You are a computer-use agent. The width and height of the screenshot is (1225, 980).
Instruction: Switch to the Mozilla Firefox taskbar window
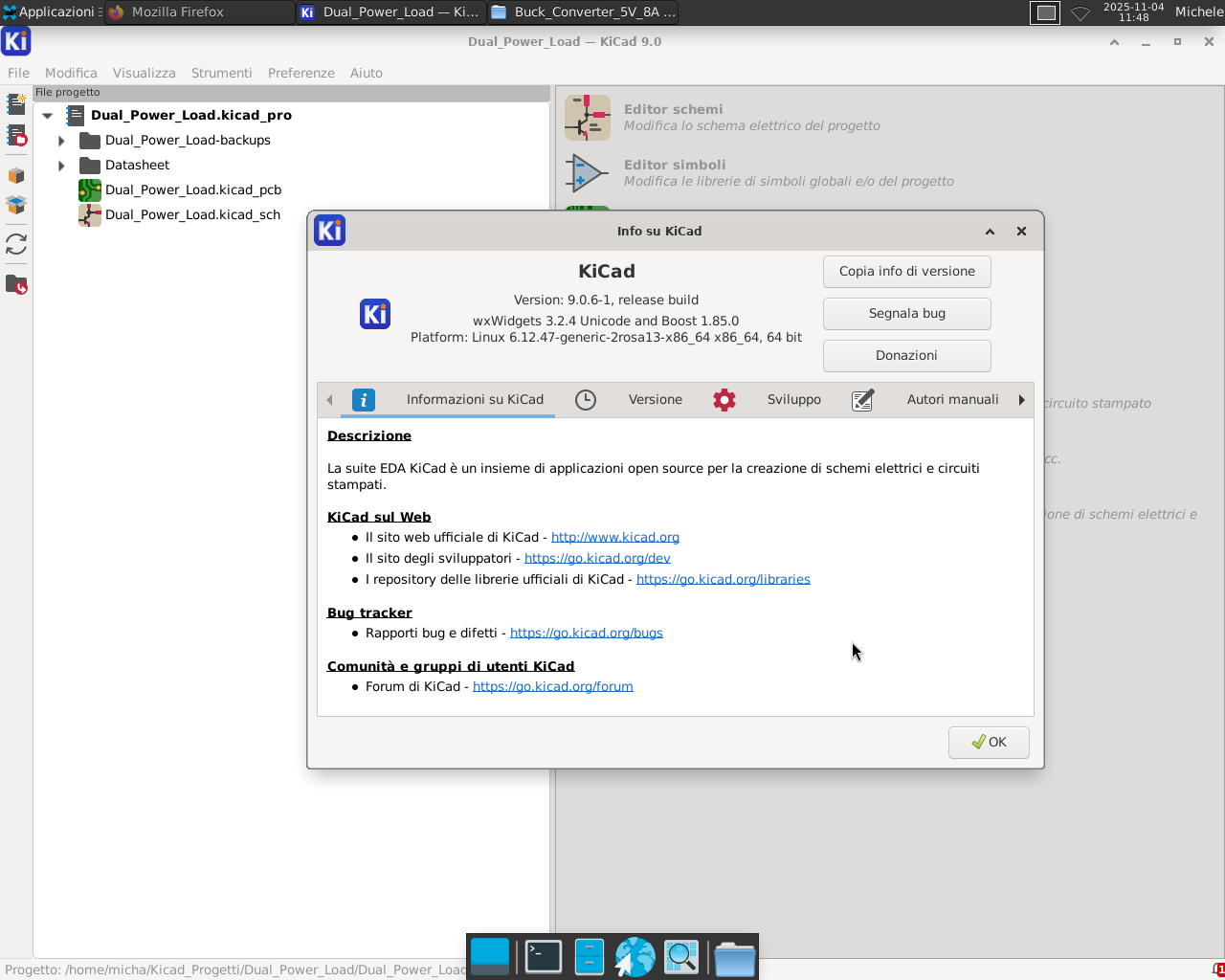[199, 12]
